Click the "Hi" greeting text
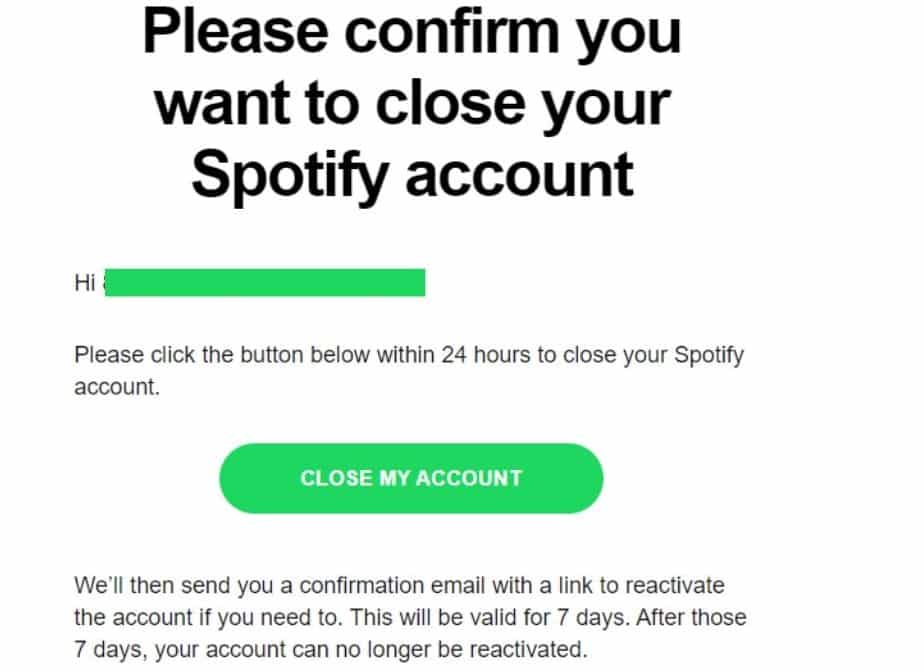The width and height of the screenshot is (924, 672). point(85,283)
